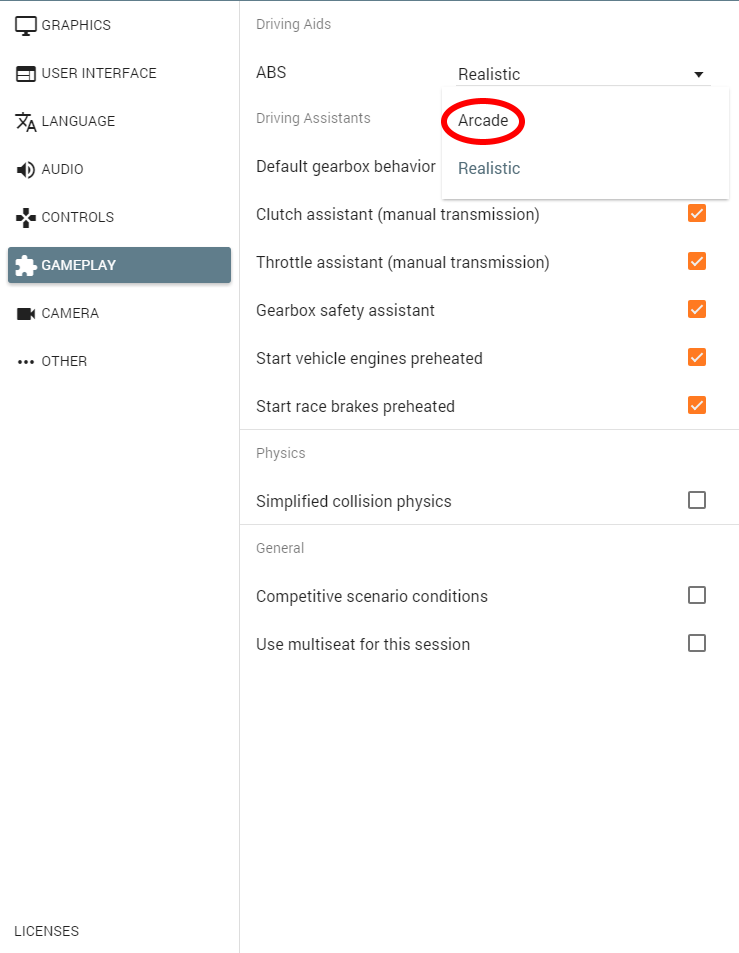Choose Realistic option in dropdown list
739x953 pixels.
(x=489, y=168)
